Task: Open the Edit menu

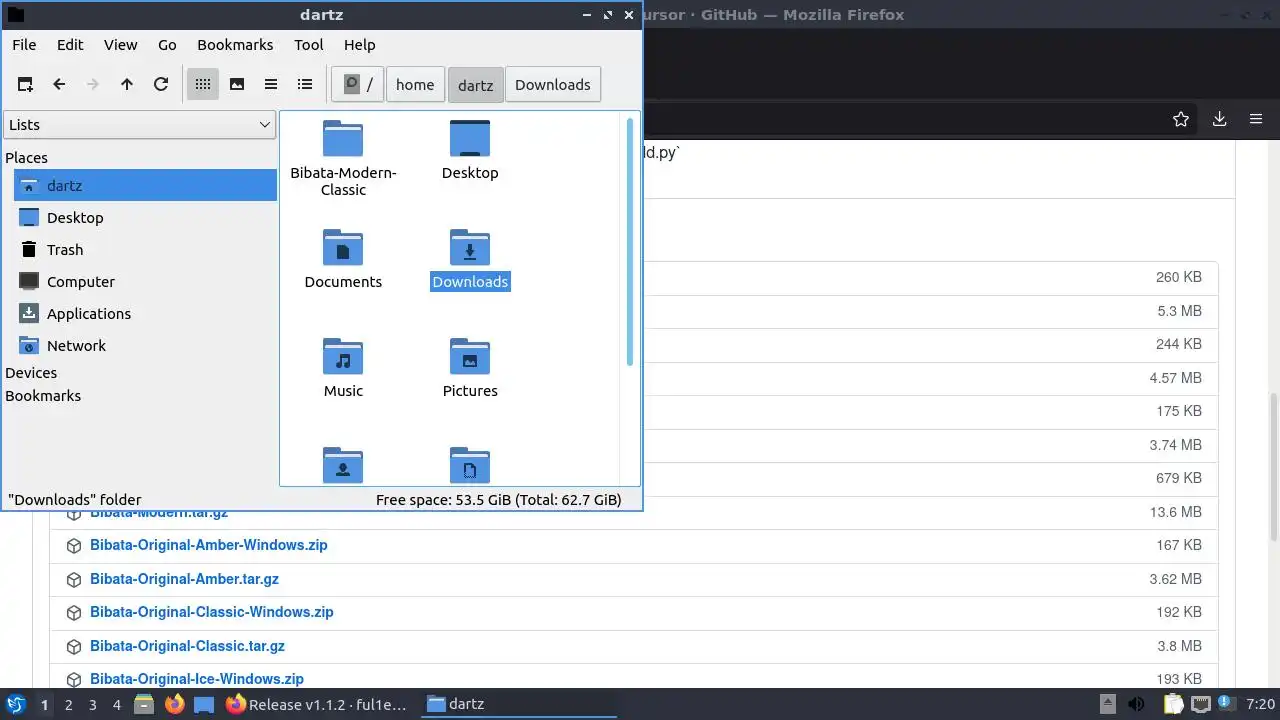Action: coord(70,45)
